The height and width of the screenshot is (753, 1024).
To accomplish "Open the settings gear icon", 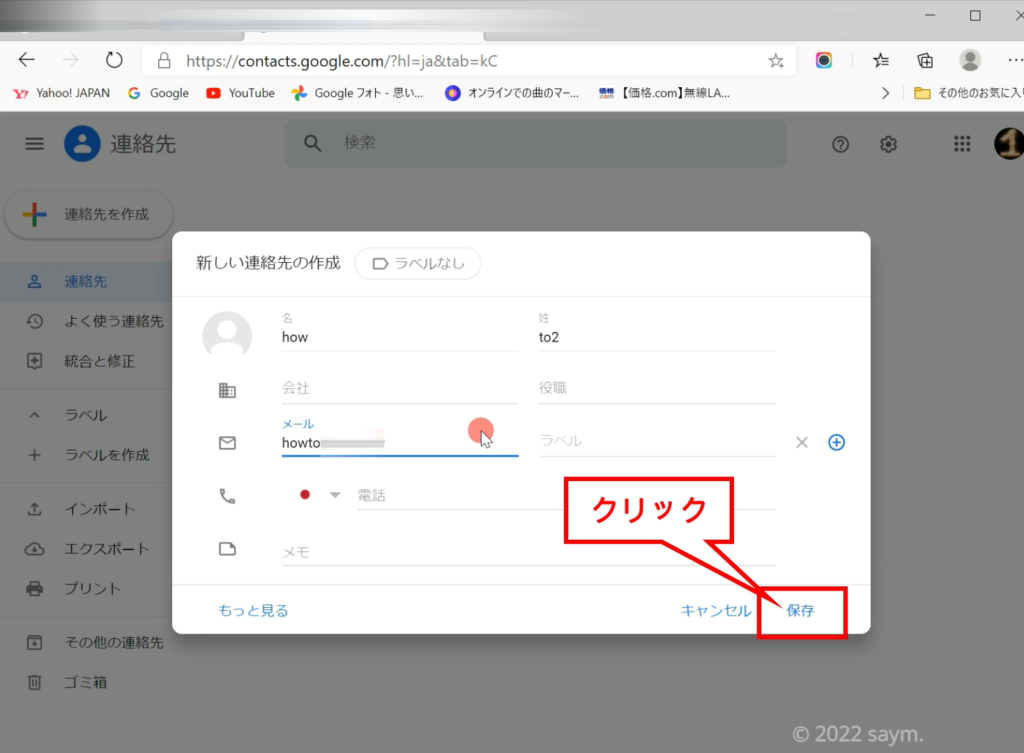I will (888, 144).
